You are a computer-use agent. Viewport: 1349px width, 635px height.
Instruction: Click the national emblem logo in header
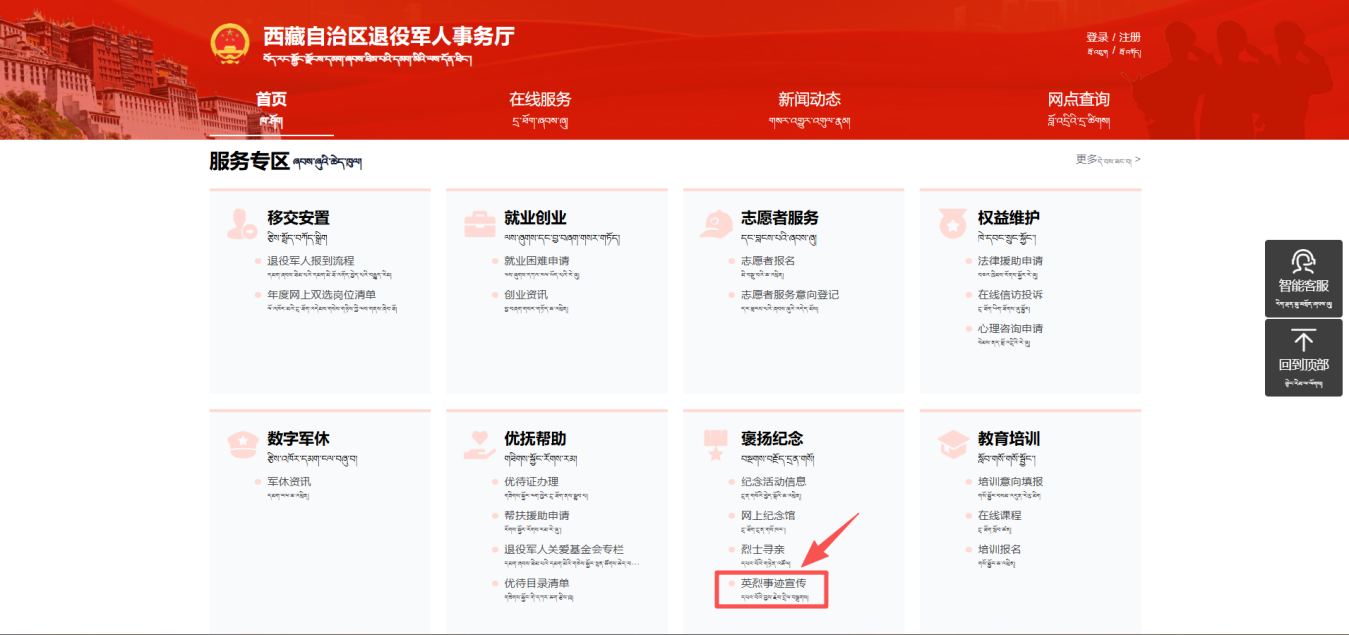click(x=230, y=43)
